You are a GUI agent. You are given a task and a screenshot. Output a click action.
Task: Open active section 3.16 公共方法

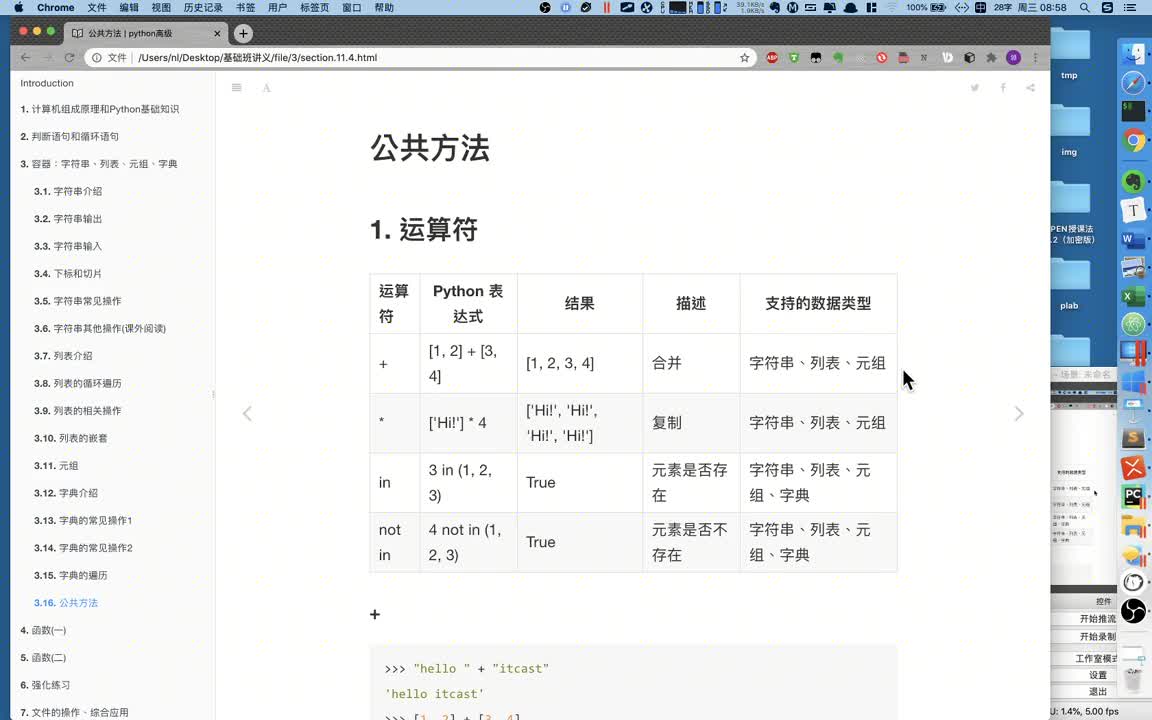(65, 602)
